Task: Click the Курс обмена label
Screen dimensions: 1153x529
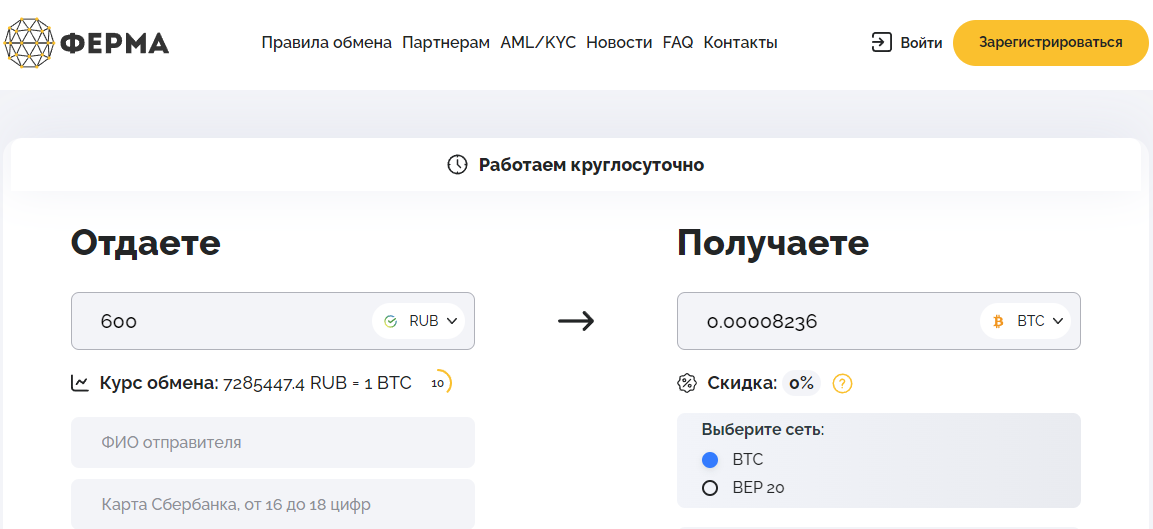Action: pos(159,383)
